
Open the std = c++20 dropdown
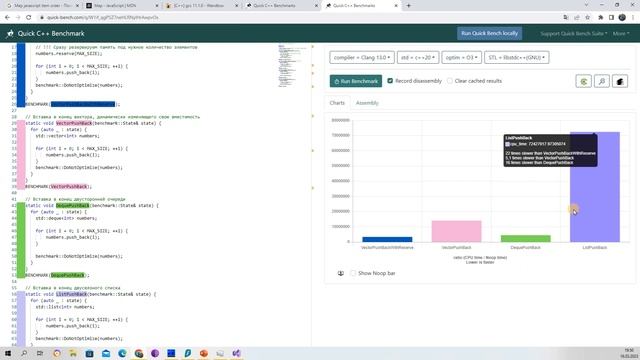(x=418, y=58)
